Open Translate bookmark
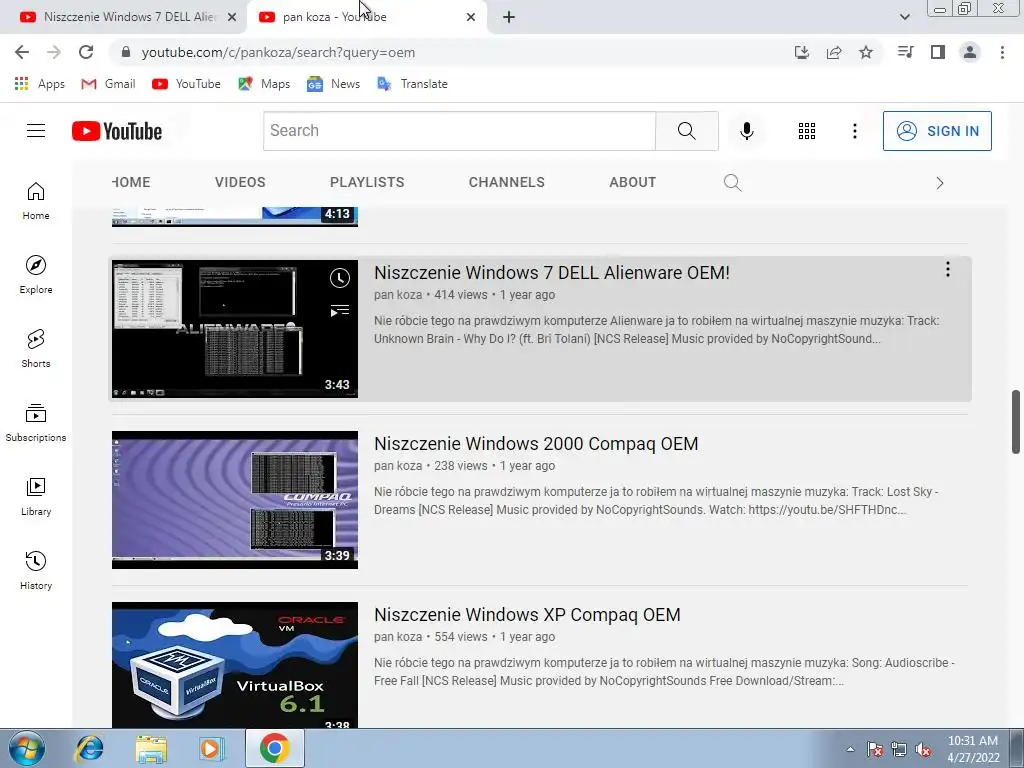Viewport: 1024px width, 768px height. pyautogui.click(x=413, y=84)
